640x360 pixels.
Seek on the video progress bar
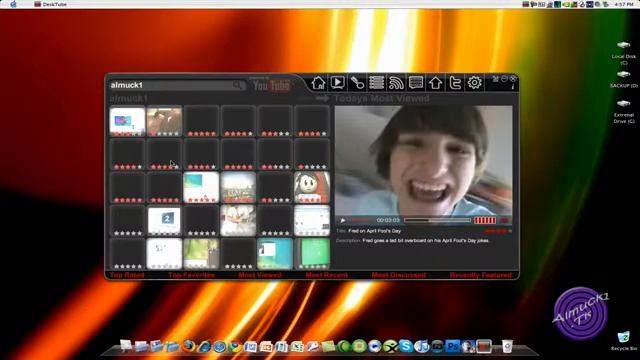pos(437,220)
